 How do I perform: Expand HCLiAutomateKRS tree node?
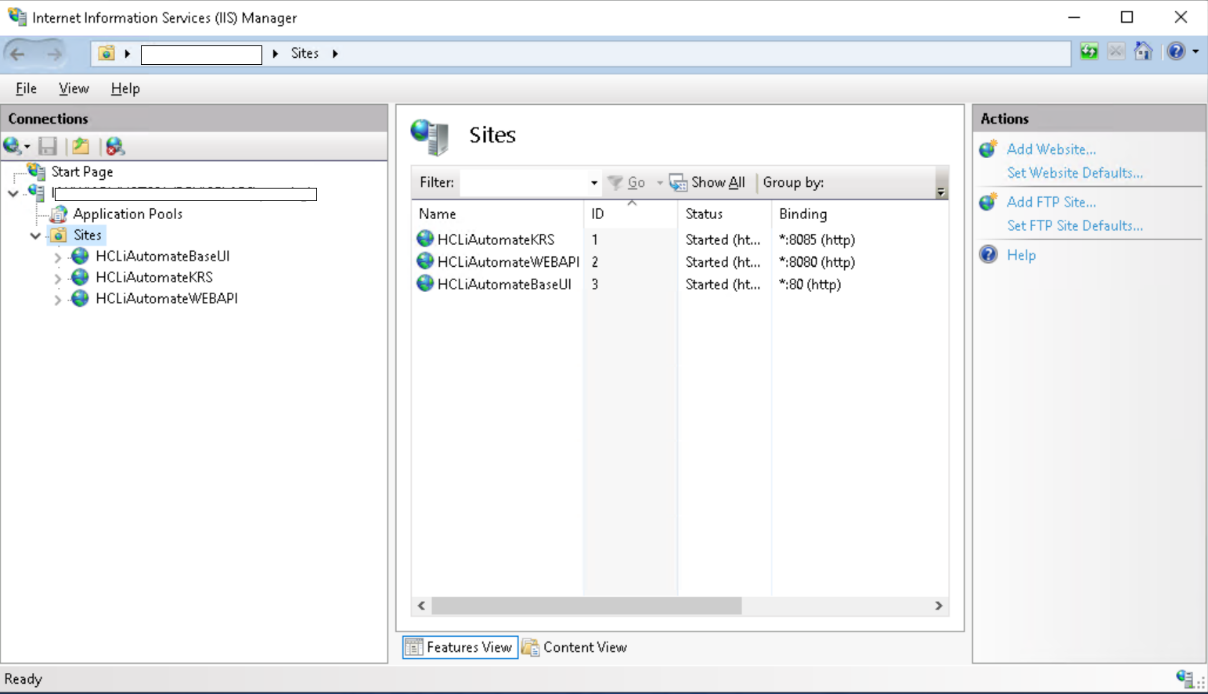pos(58,278)
